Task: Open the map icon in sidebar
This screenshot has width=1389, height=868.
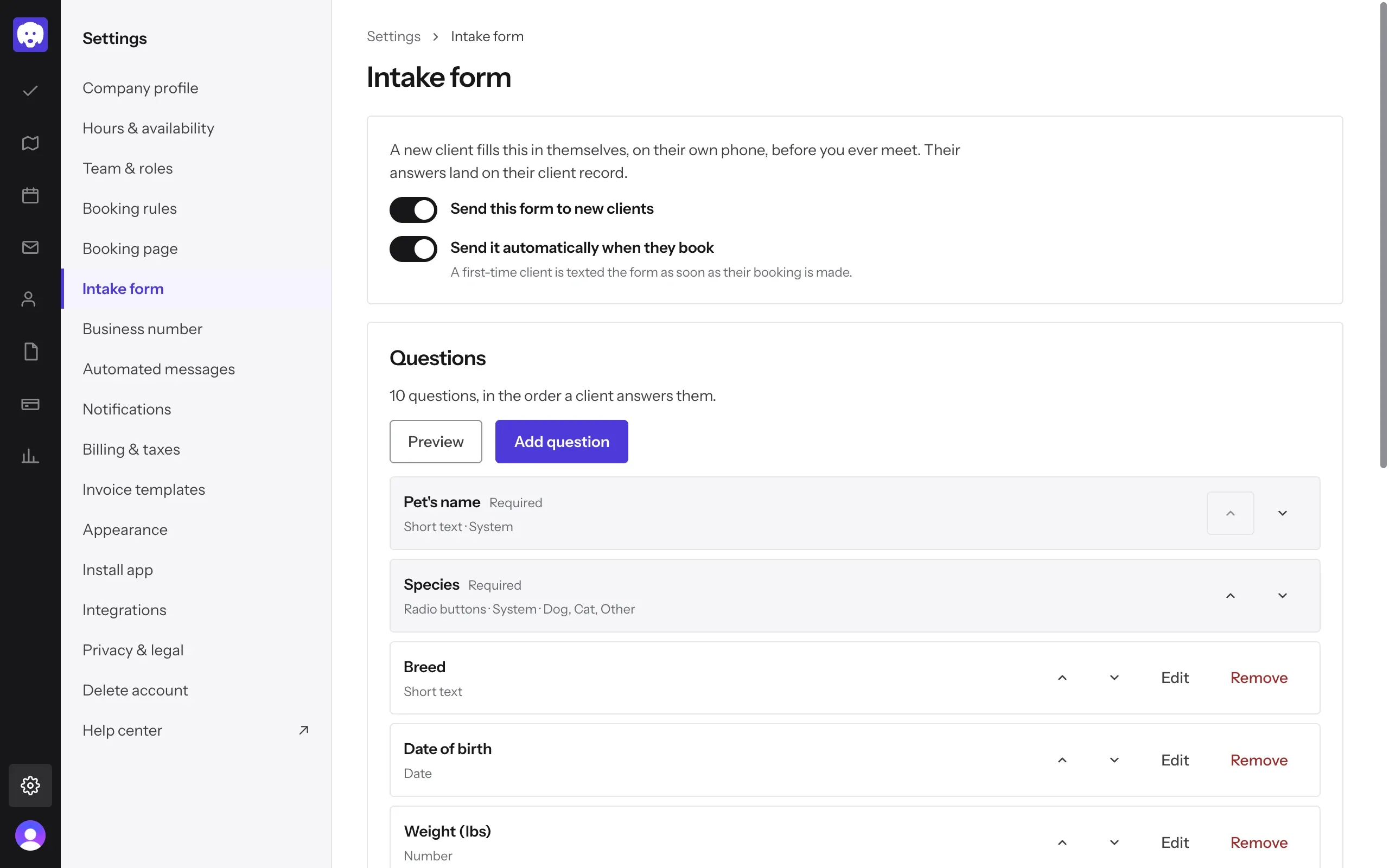Action: [30, 143]
